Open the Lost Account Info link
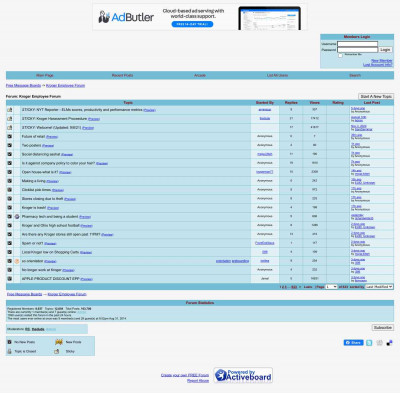This screenshot has width=400, height=393. click(x=377, y=65)
